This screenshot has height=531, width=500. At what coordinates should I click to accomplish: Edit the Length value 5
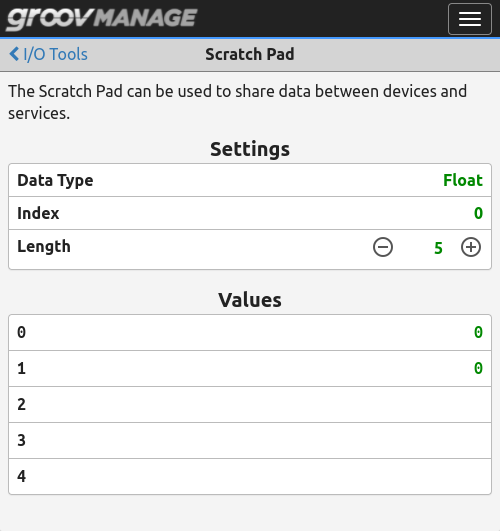pyautogui.click(x=438, y=248)
